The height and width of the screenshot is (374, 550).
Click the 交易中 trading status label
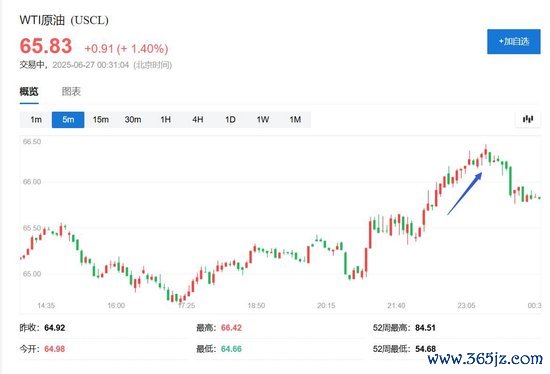coord(32,65)
